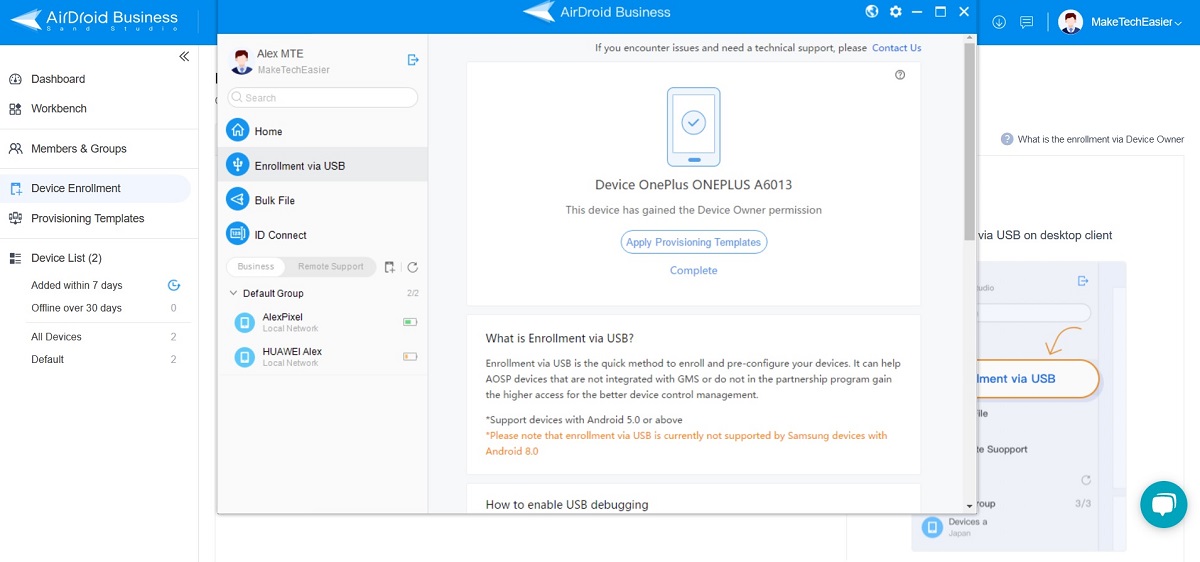The height and width of the screenshot is (562, 1200).
Task: Refresh the device list
Action: (x=412, y=267)
